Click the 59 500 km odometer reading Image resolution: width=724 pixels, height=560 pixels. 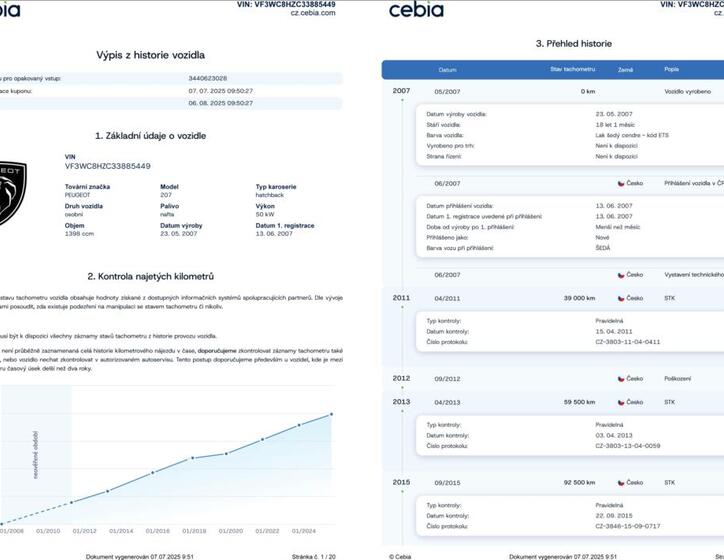[579, 402]
